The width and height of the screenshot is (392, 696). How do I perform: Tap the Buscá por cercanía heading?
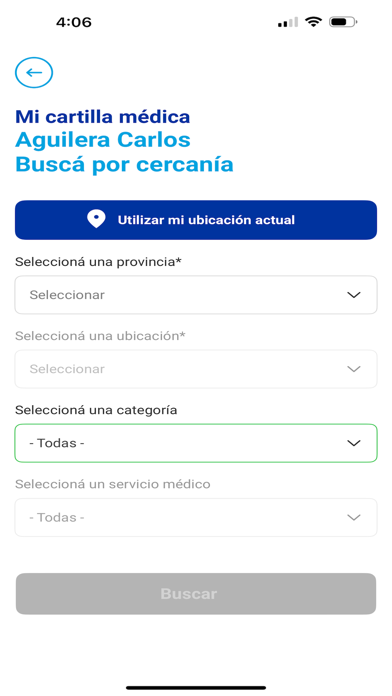click(x=124, y=164)
